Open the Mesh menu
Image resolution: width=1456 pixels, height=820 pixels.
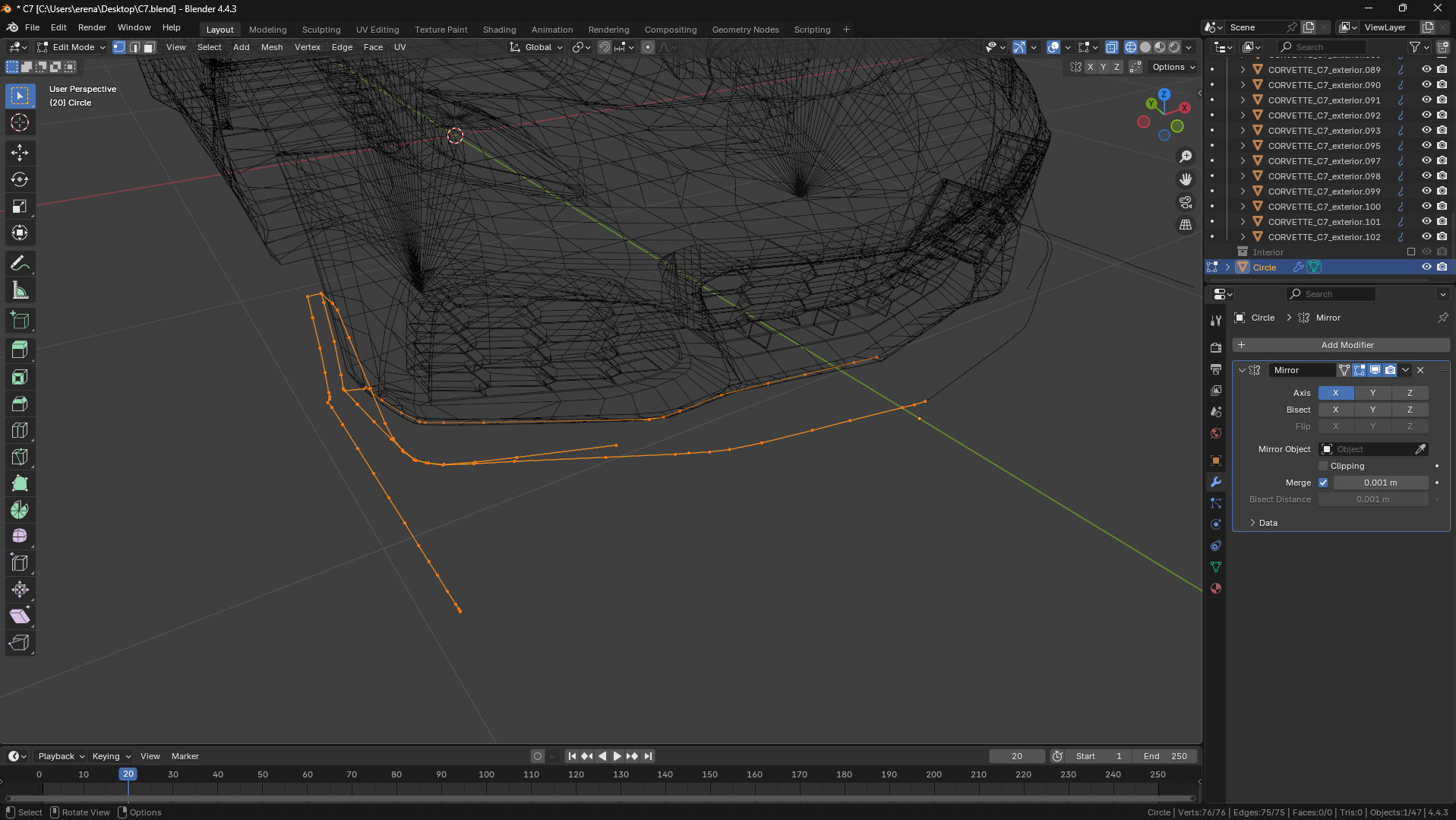click(x=271, y=47)
